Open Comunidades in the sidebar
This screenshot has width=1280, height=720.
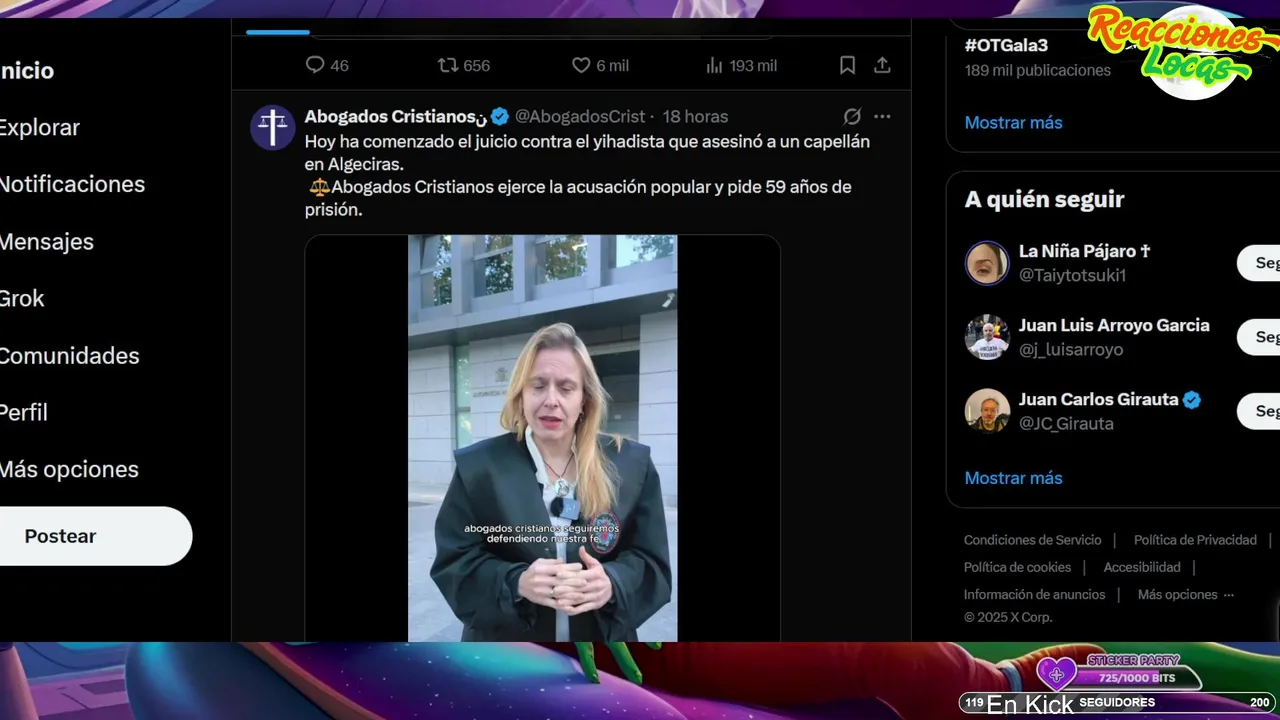pos(69,355)
